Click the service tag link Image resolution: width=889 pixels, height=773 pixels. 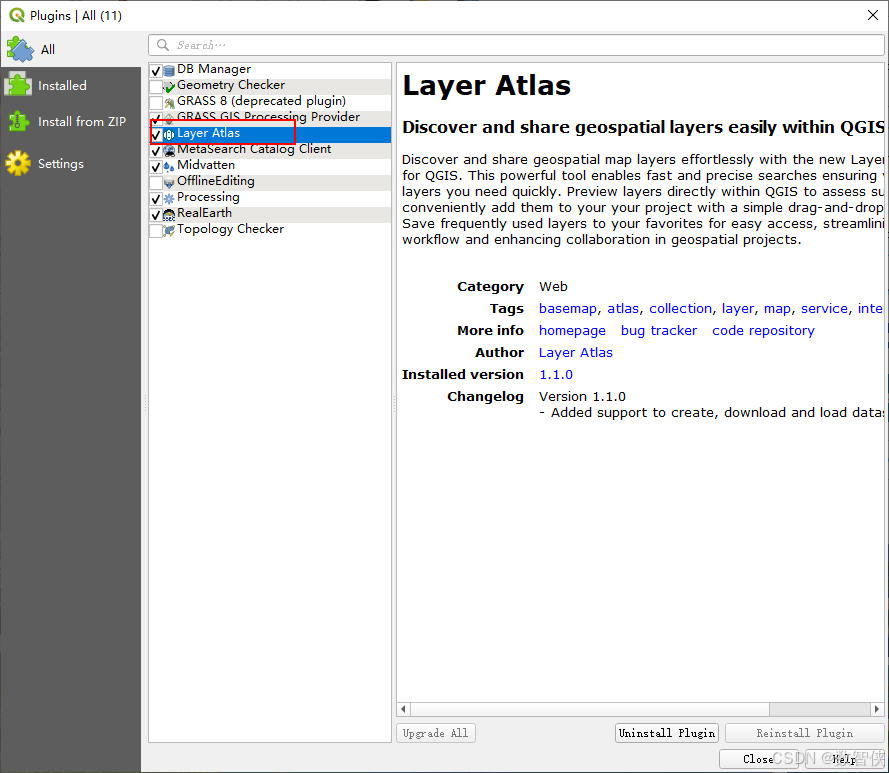click(x=824, y=309)
